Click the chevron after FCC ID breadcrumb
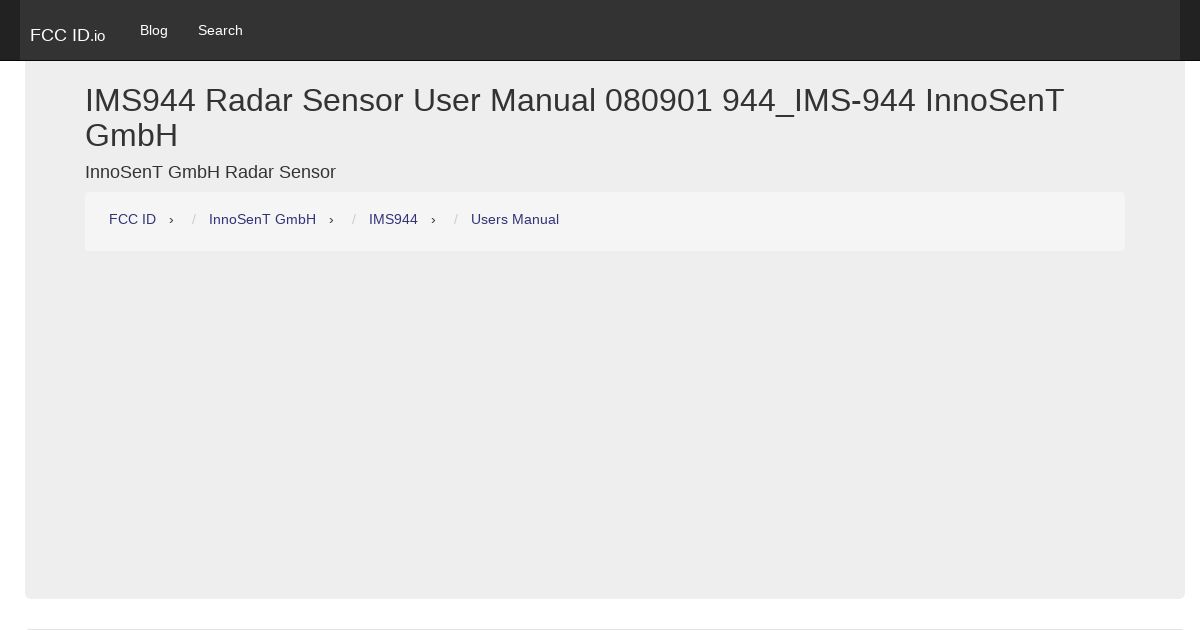The width and height of the screenshot is (1200, 630). click(x=171, y=220)
